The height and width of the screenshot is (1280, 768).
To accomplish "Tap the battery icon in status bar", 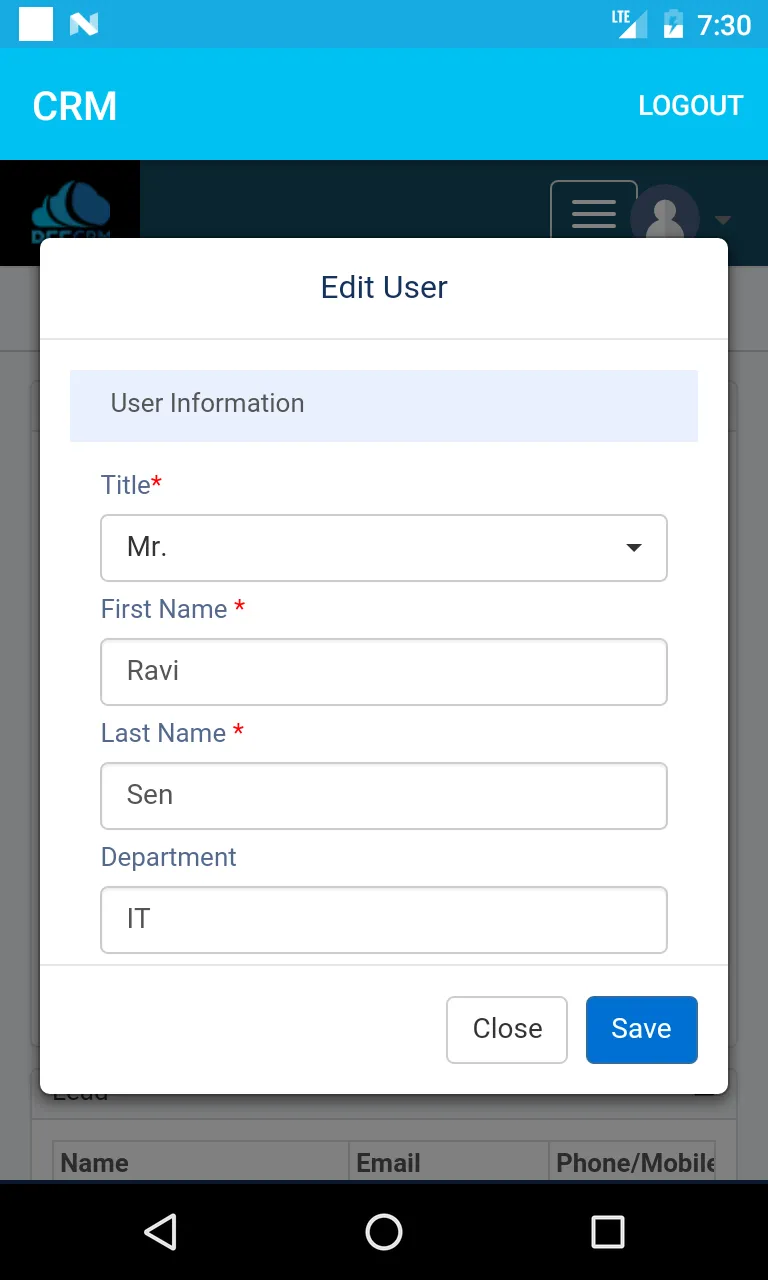I will point(673,24).
